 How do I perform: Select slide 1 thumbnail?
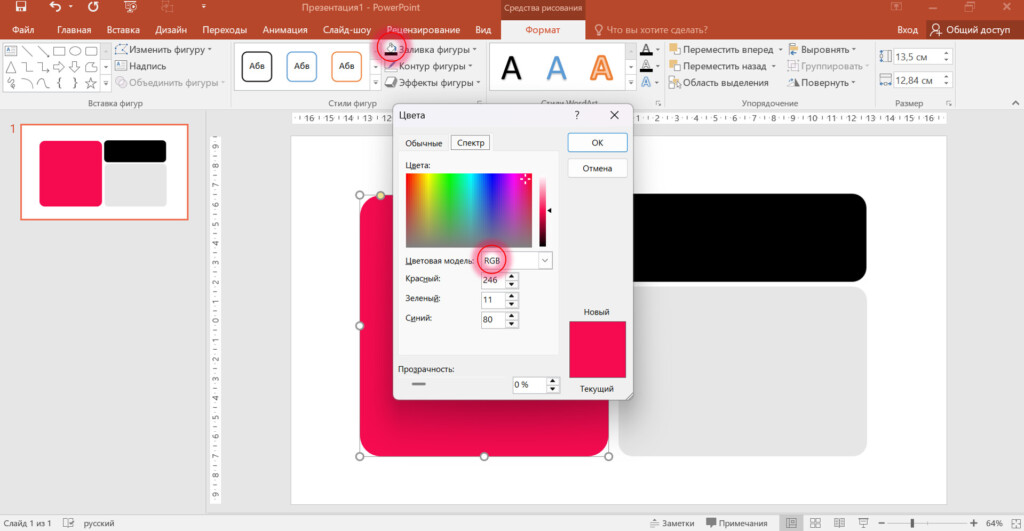[104, 172]
